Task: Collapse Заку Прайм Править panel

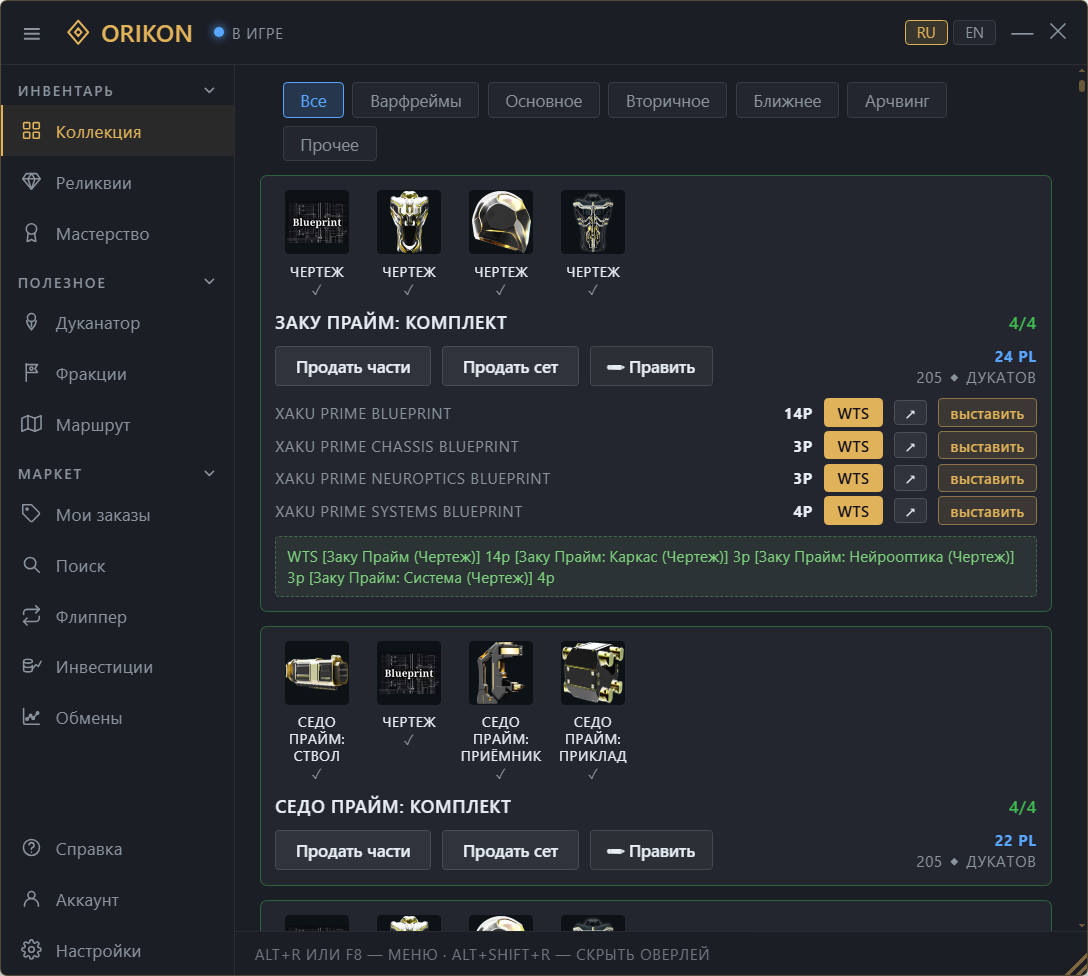Action: [651, 366]
